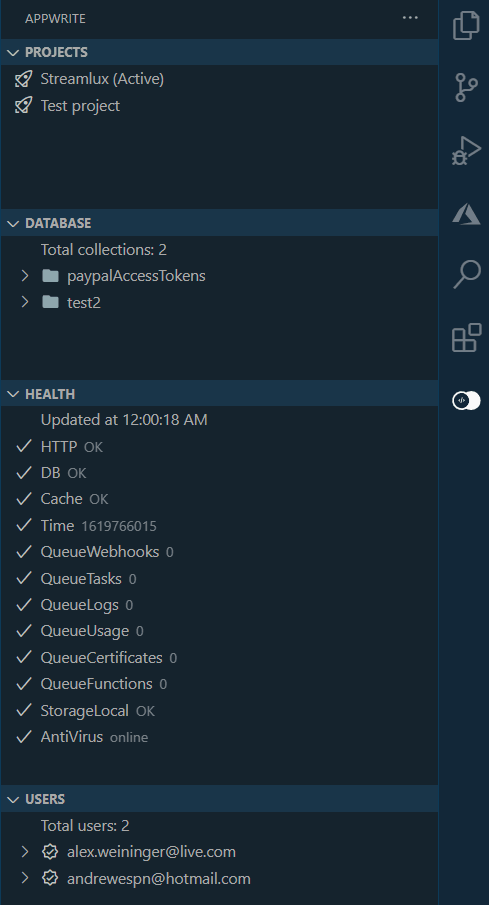Collapse the PROJECTS section

click(x=13, y=53)
